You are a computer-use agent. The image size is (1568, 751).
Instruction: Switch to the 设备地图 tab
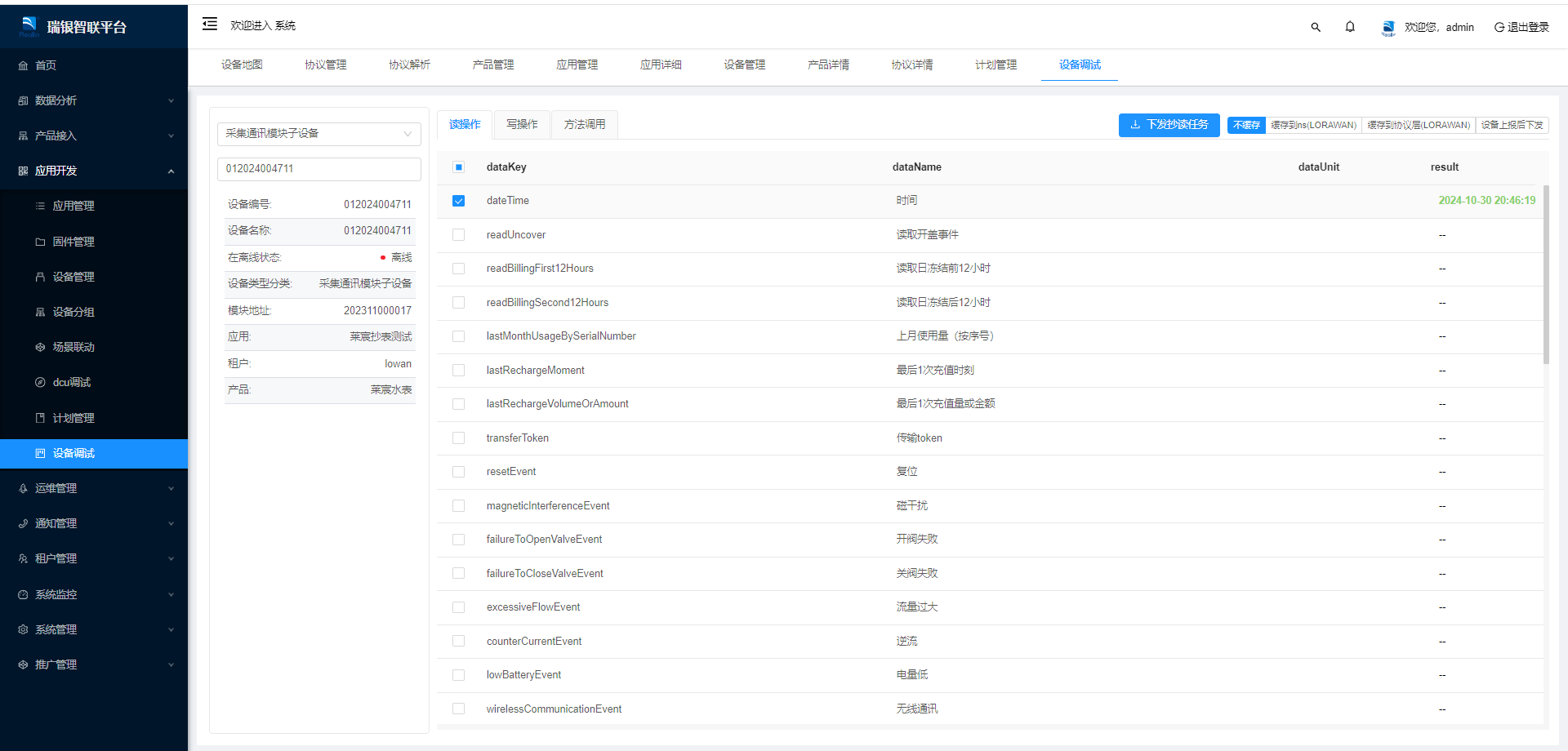(242, 64)
